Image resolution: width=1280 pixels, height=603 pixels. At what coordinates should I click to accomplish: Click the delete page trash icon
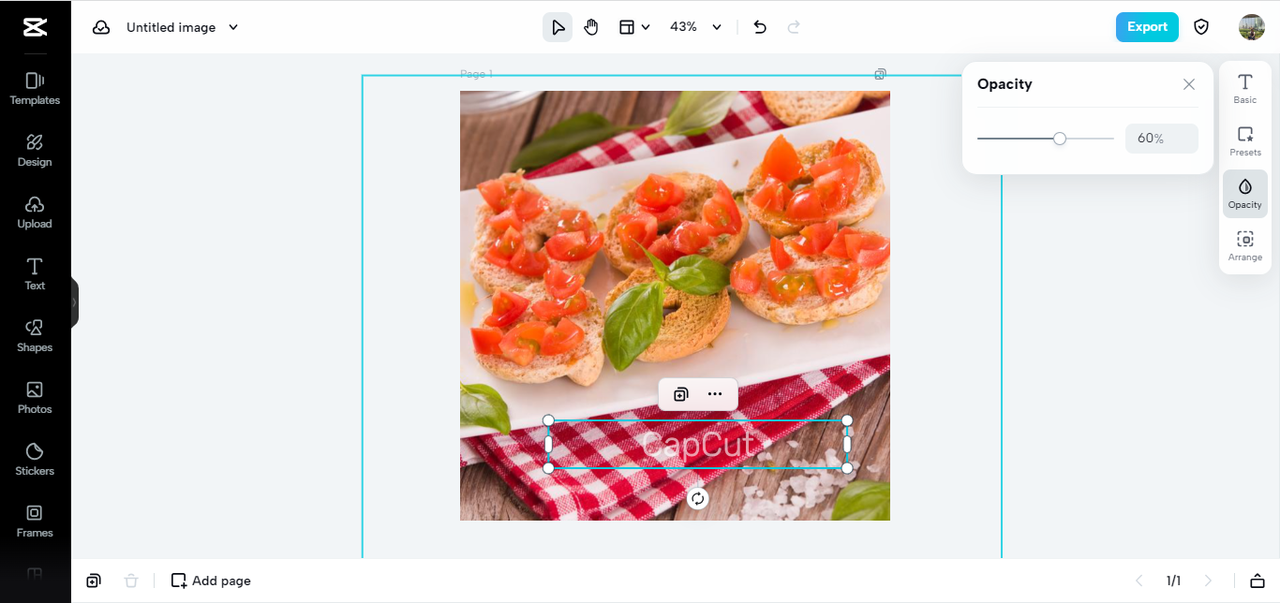(x=131, y=581)
